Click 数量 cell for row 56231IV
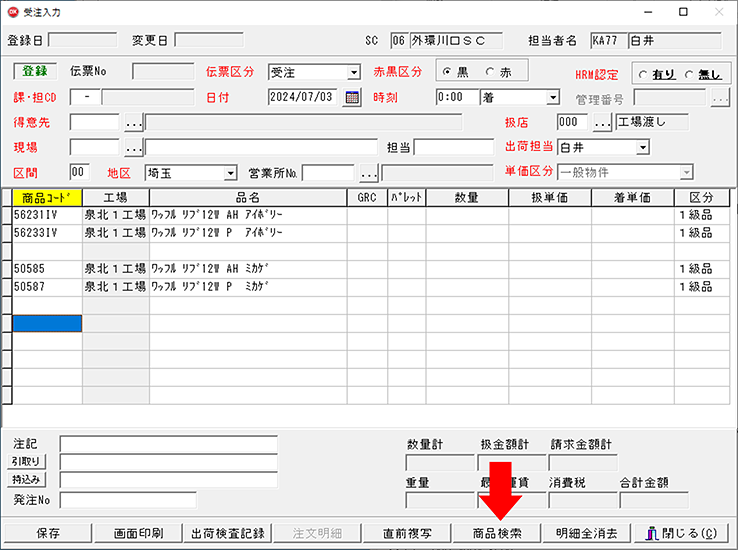The height and width of the screenshot is (550, 738). pos(467,215)
